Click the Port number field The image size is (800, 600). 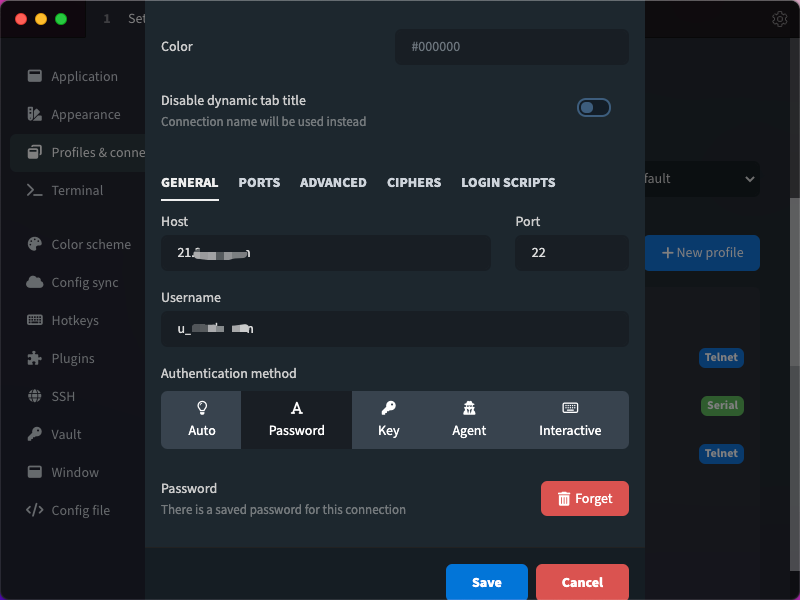pyautogui.click(x=571, y=253)
